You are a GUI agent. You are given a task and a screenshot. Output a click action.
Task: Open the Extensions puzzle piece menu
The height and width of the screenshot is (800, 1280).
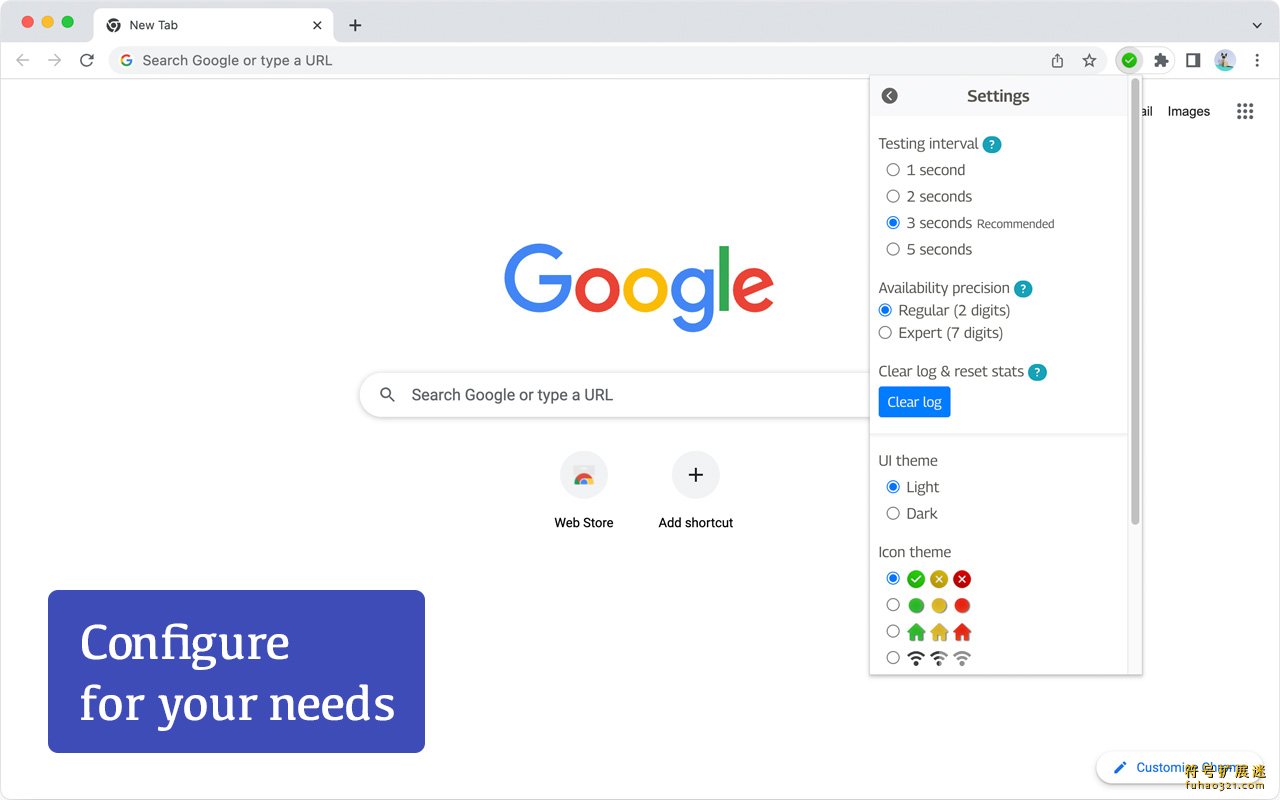pyautogui.click(x=1161, y=60)
